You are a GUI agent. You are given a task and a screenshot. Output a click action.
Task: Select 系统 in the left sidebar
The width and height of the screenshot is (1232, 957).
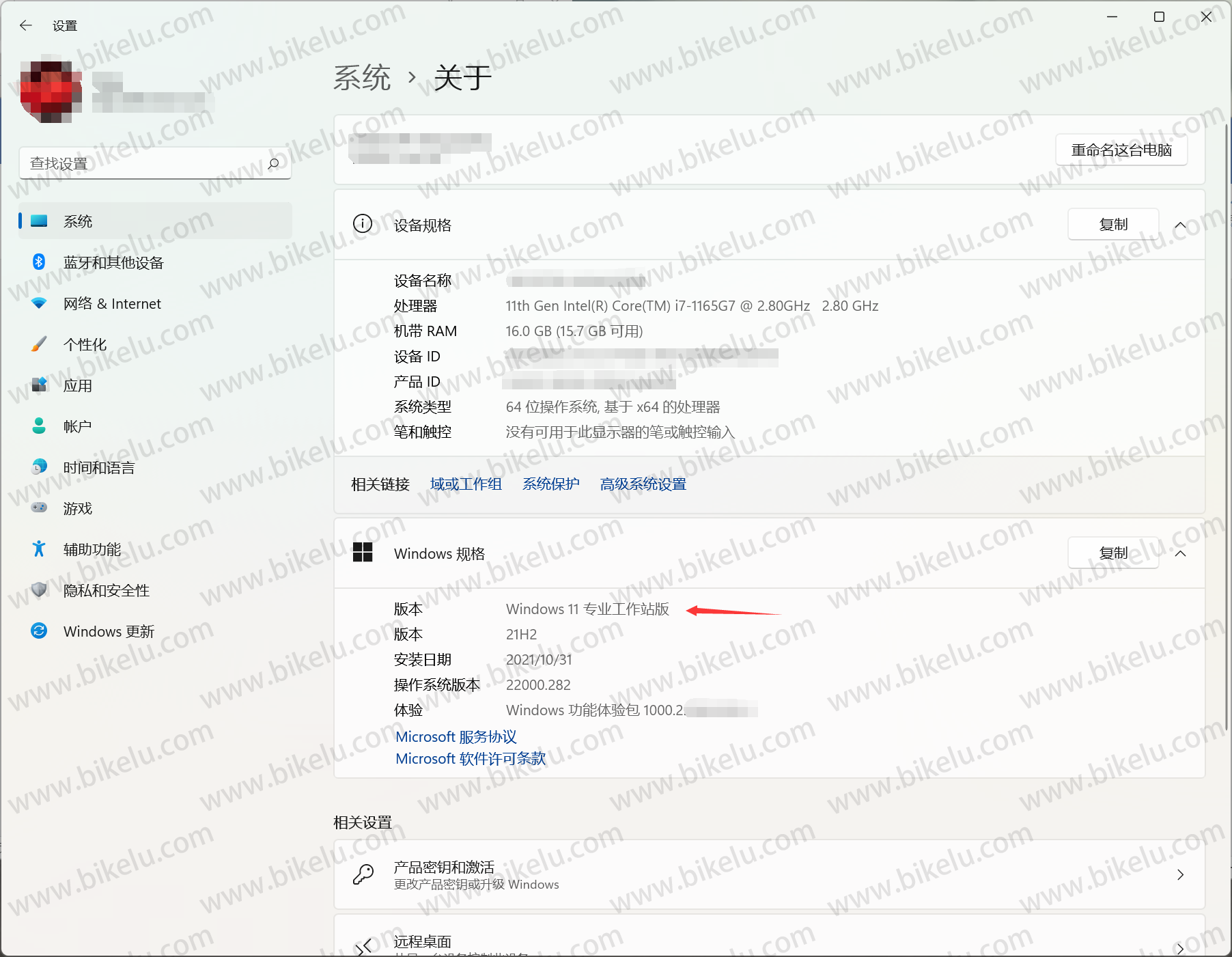(x=79, y=221)
